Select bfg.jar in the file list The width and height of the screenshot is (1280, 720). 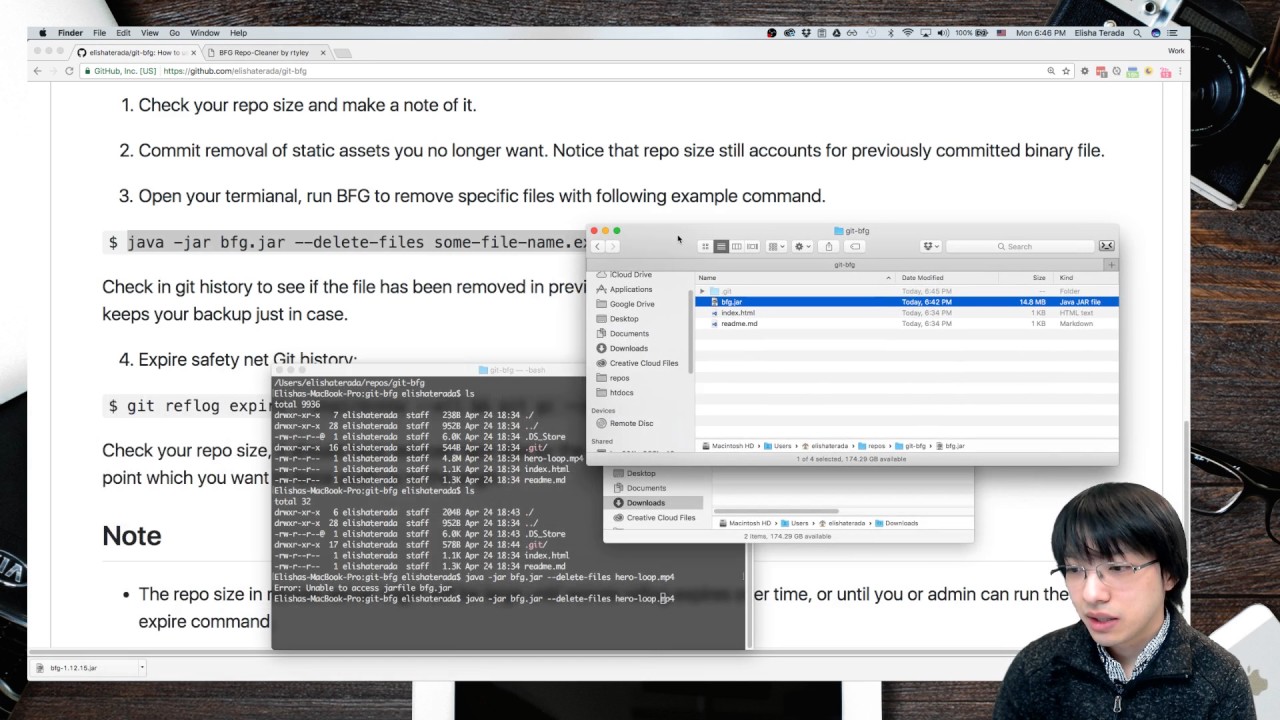pos(906,302)
